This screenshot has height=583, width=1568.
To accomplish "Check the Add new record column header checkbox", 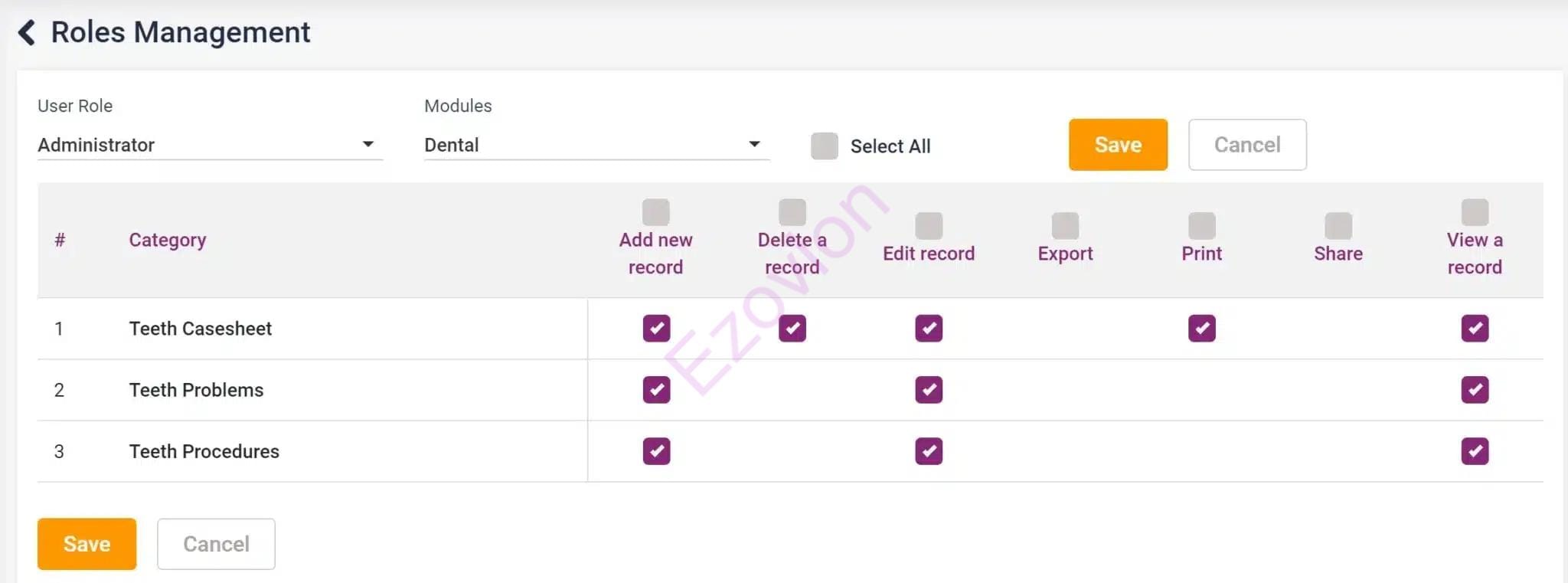I will tap(655, 212).
